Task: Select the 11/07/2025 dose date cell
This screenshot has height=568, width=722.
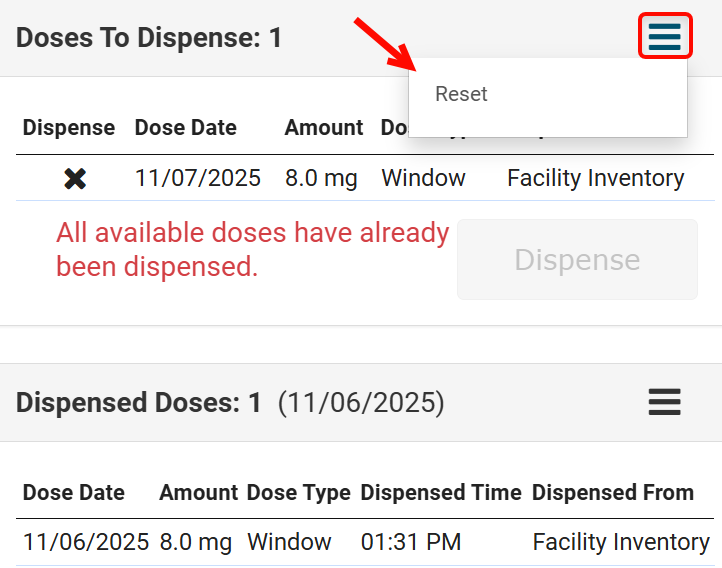Action: [197, 179]
